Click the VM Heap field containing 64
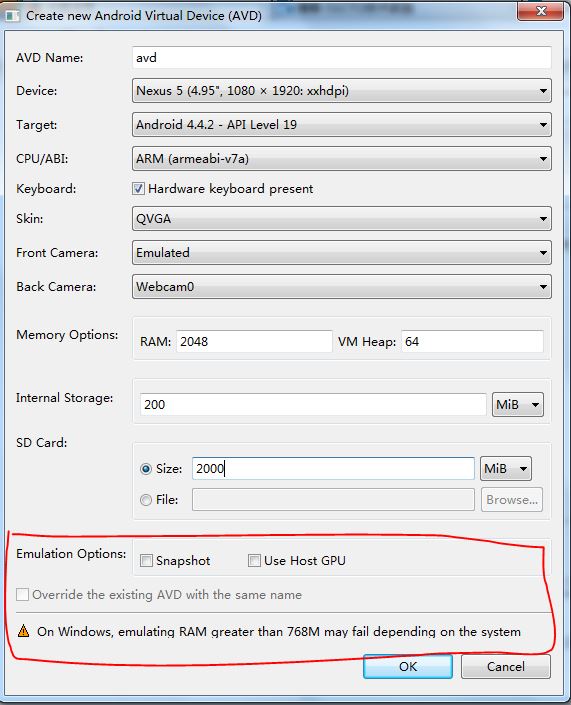The height and width of the screenshot is (705, 571). pos(472,341)
